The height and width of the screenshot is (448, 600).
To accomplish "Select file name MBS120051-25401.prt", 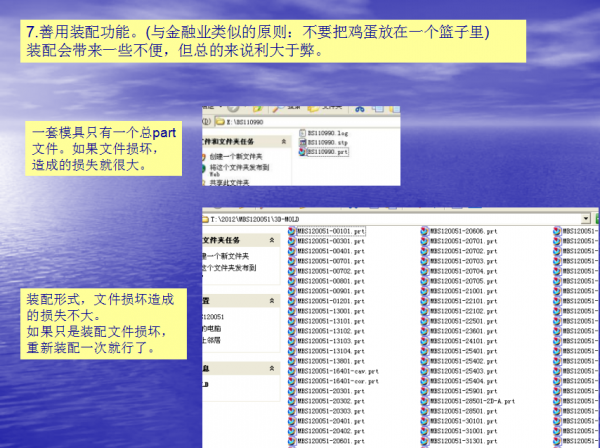I will [x=464, y=351].
